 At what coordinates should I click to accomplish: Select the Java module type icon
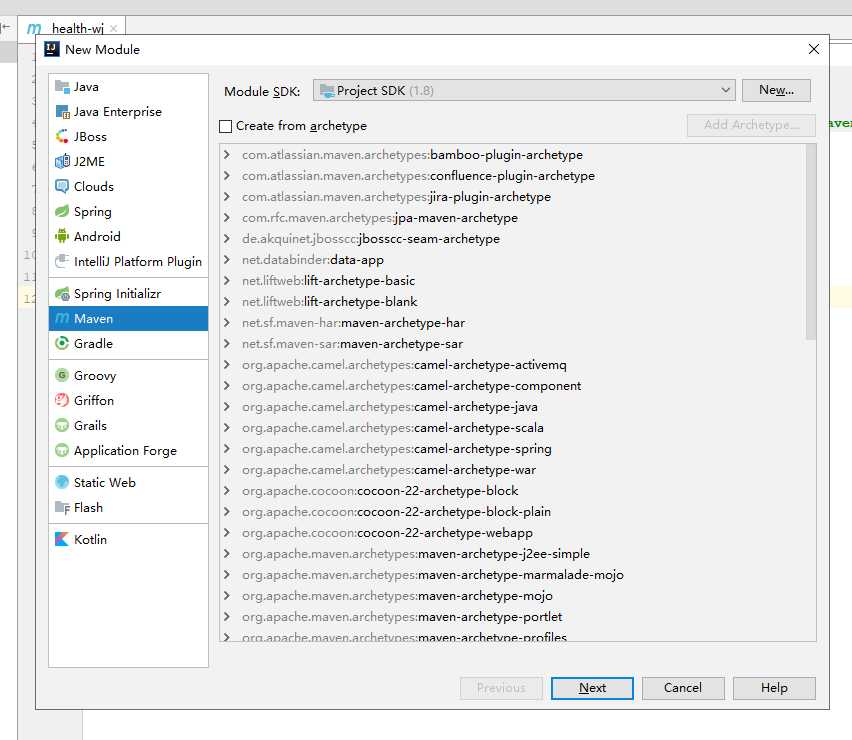tap(62, 87)
